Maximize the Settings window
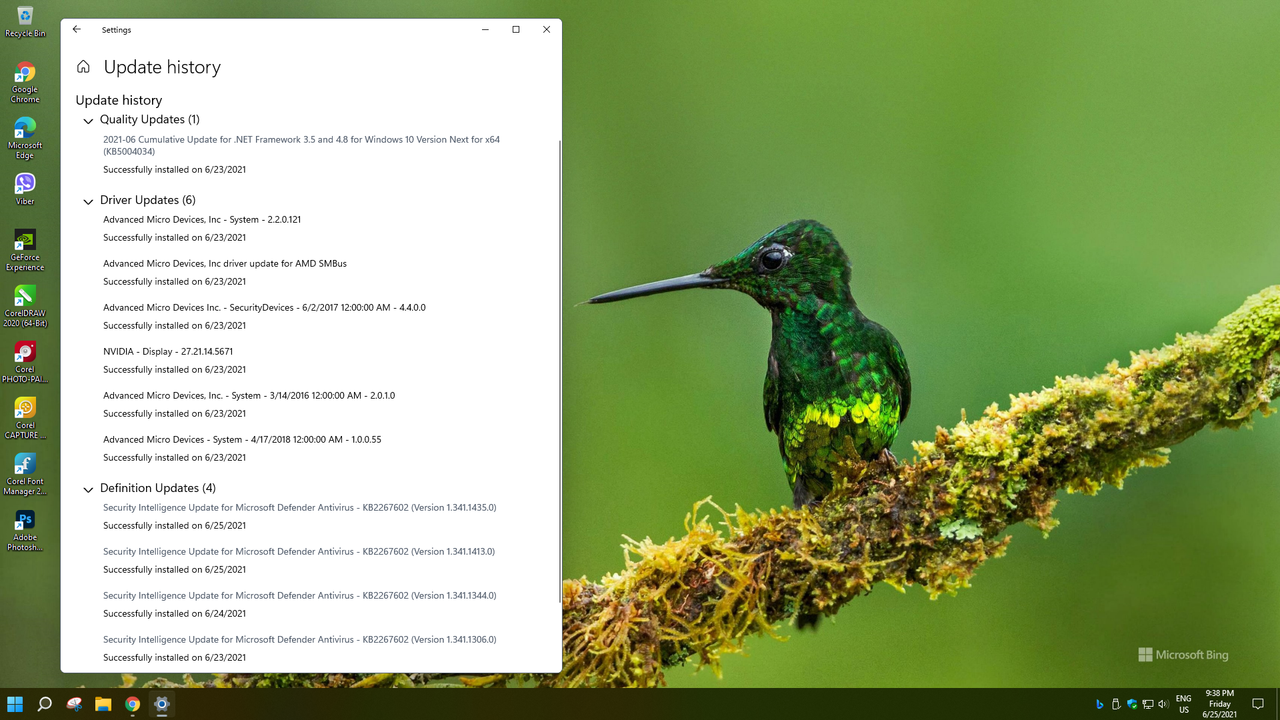Viewport: 1280px width, 720px height. click(516, 30)
